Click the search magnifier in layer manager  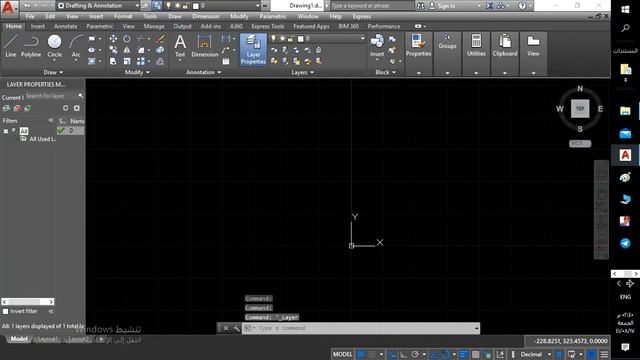coord(81,96)
